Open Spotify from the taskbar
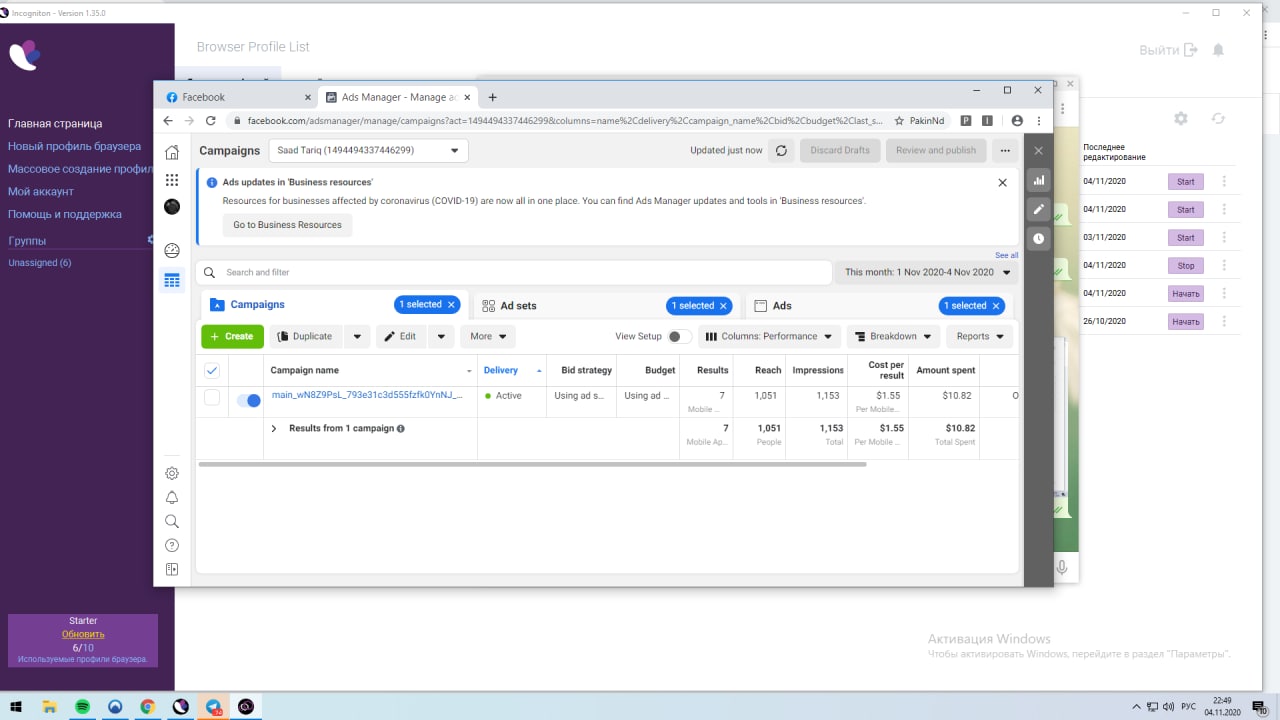1280x720 pixels. [82, 706]
